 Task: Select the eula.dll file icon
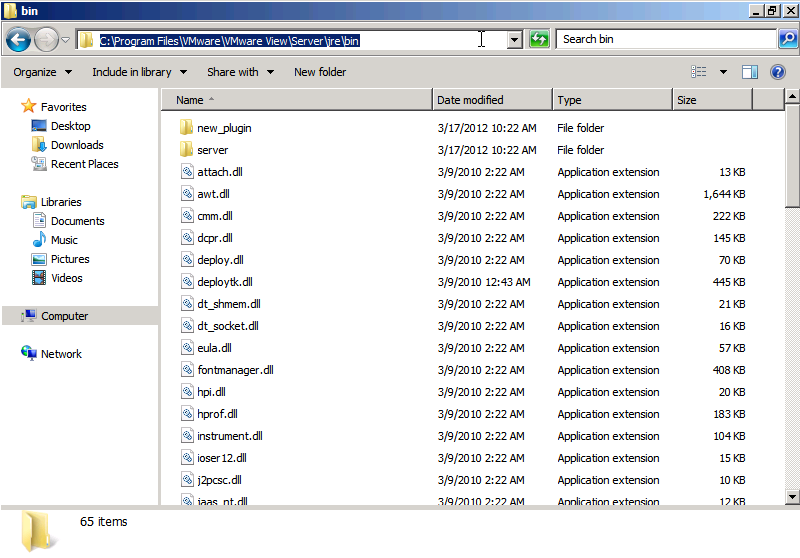(187, 347)
